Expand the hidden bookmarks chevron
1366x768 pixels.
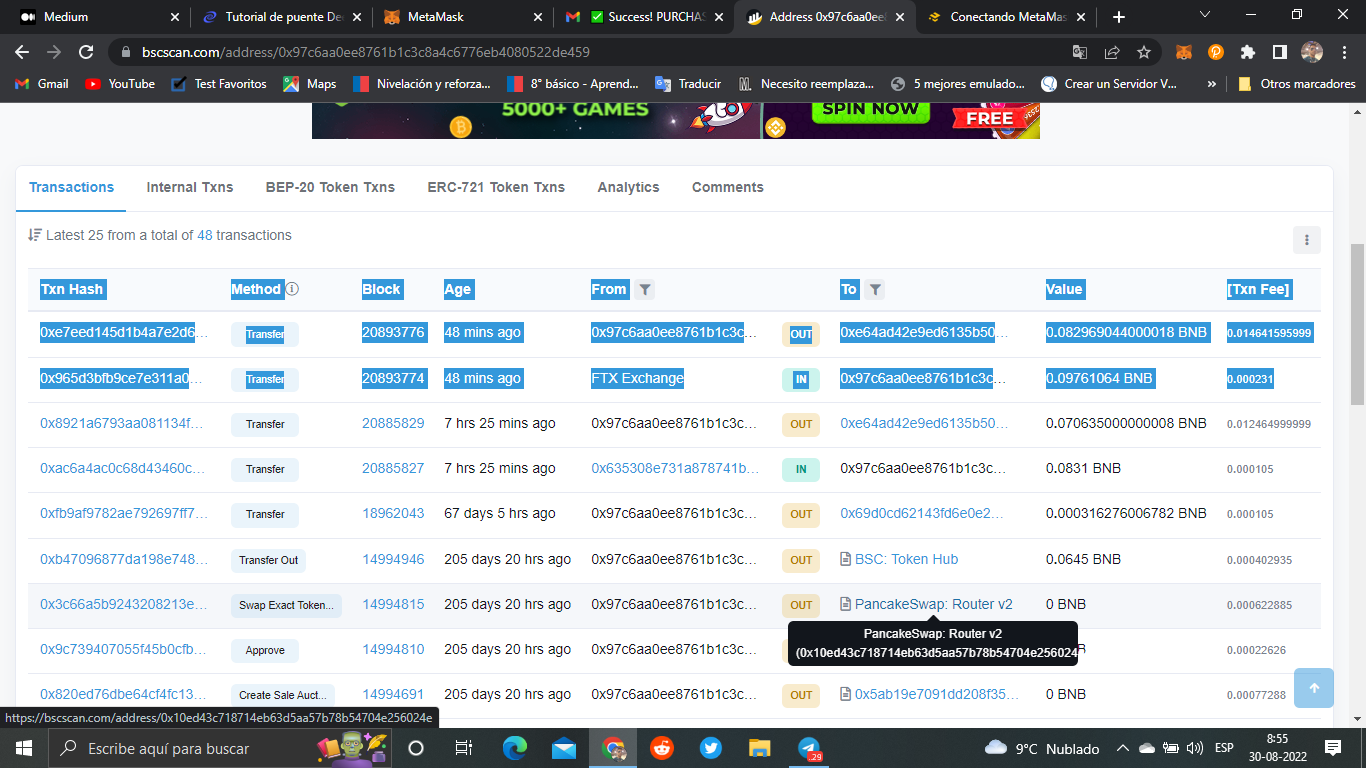(x=1212, y=84)
